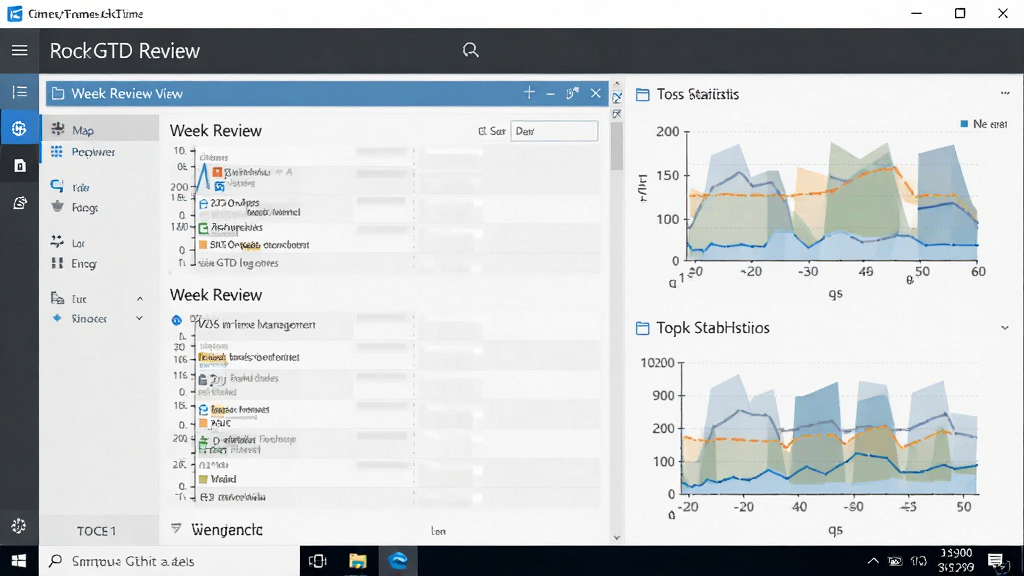Open Task View from the taskbar
The height and width of the screenshot is (576, 1024).
click(317, 561)
